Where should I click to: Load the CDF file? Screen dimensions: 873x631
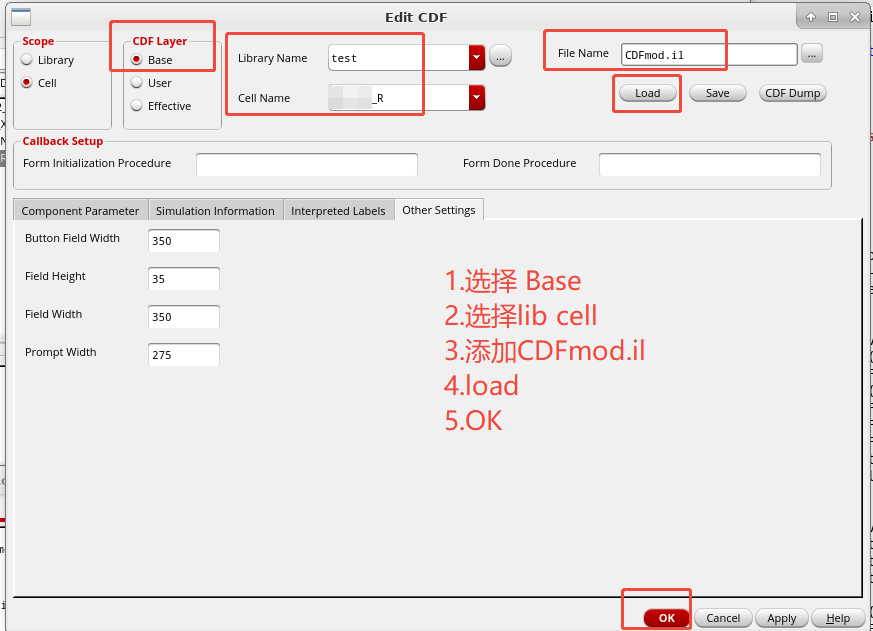[x=648, y=93]
